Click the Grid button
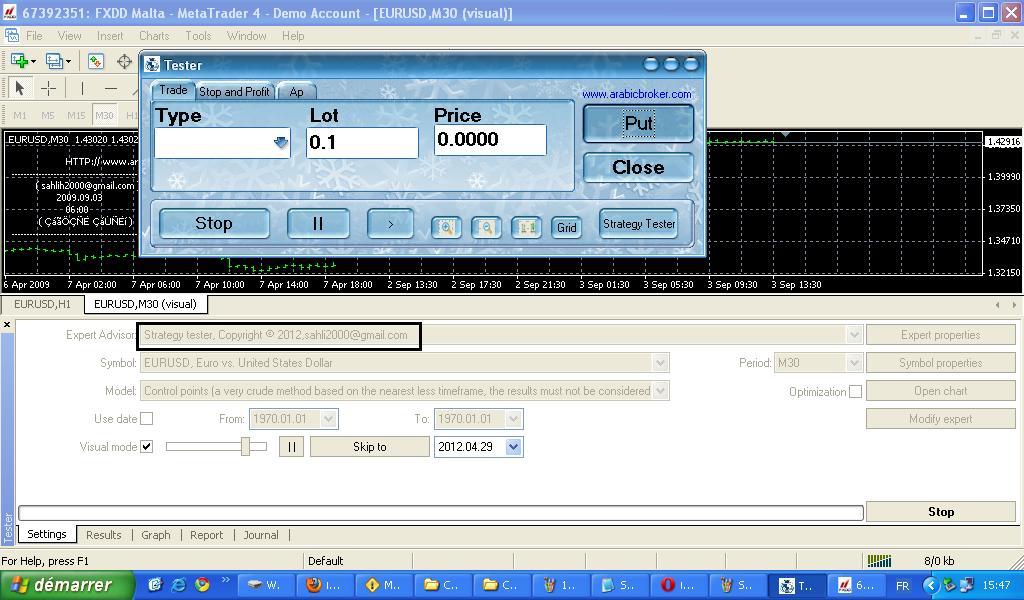This screenshot has height=600, width=1024. [566, 227]
